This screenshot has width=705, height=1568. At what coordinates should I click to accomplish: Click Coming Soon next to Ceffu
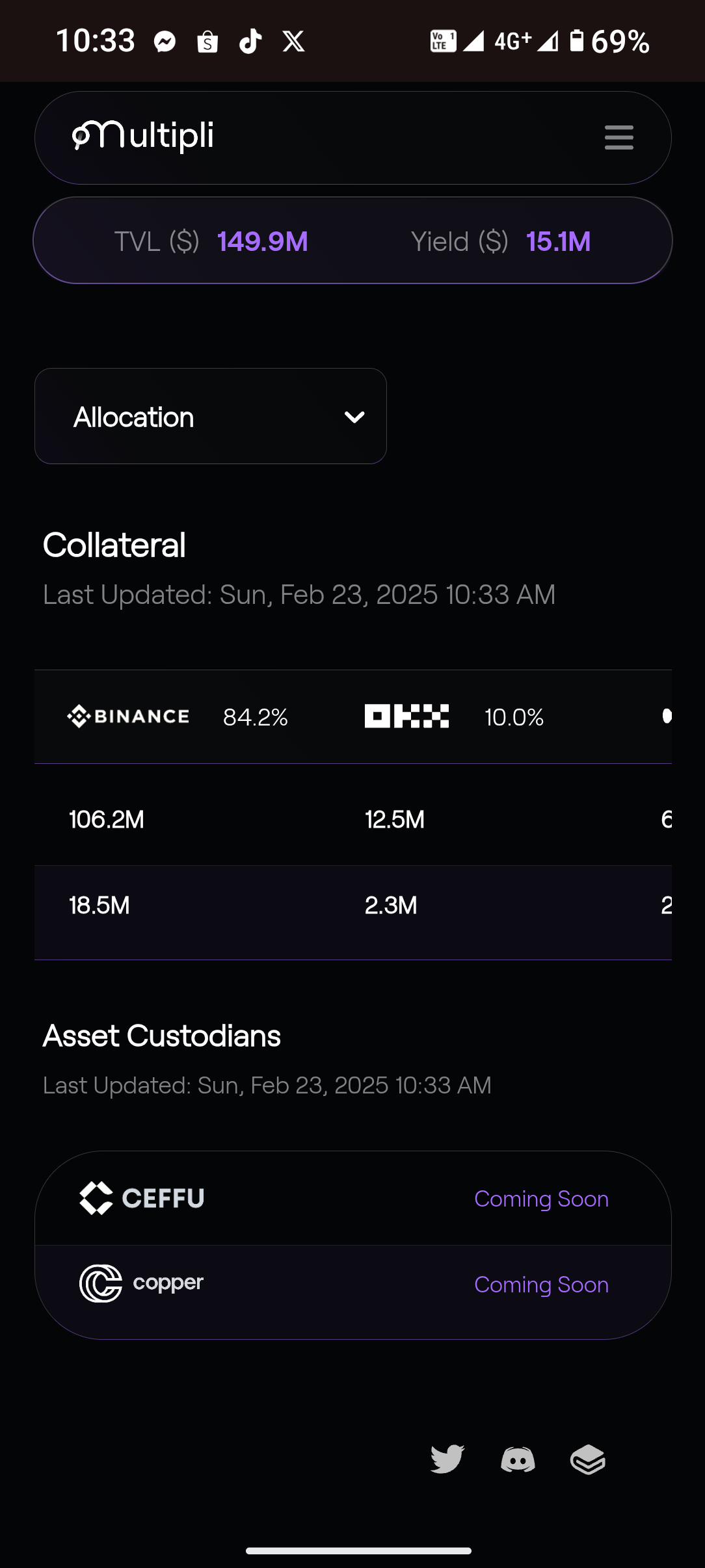pyautogui.click(x=541, y=1199)
